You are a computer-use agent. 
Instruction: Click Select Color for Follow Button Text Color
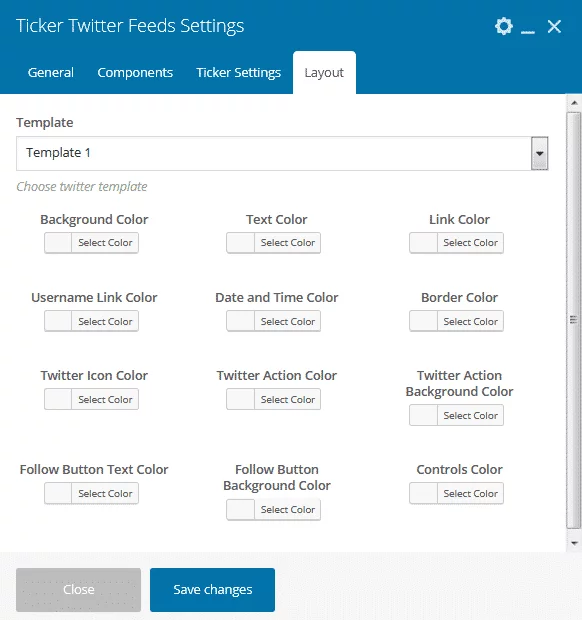[x=105, y=493]
